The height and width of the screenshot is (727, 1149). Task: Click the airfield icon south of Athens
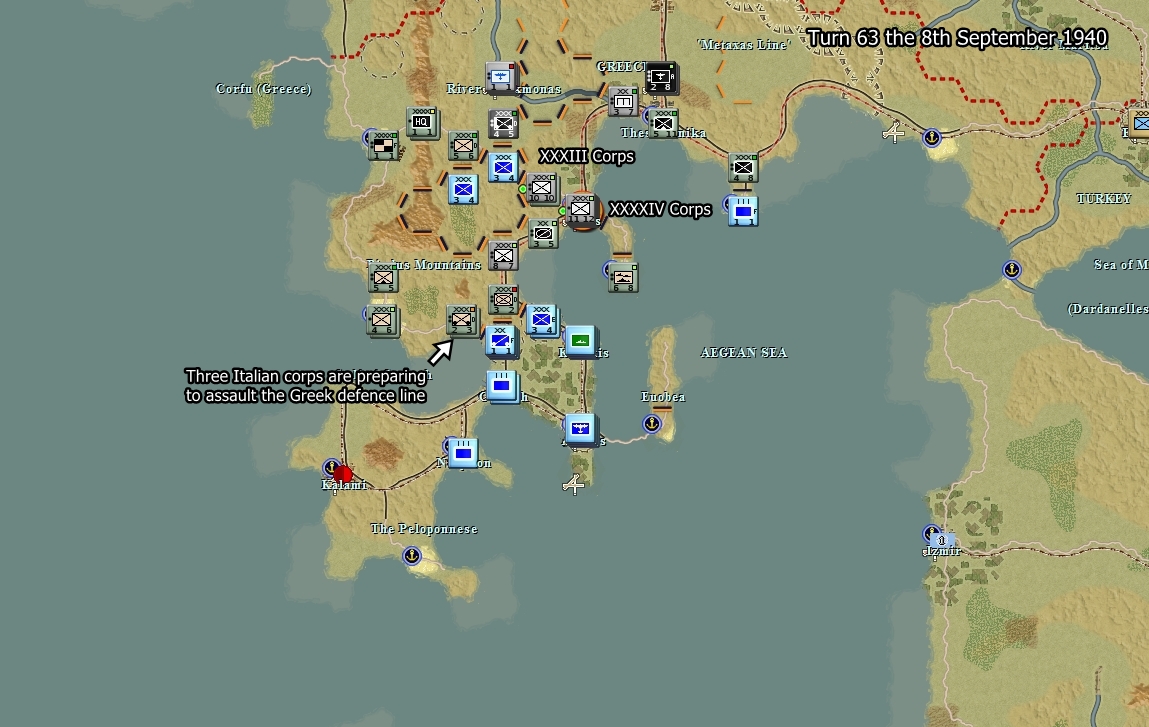click(574, 484)
